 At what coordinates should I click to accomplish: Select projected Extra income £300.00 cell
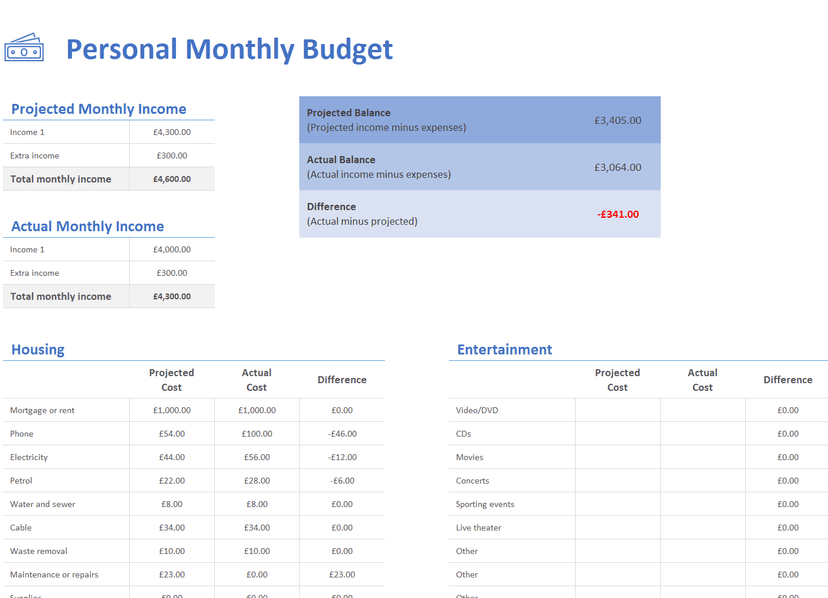(171, 156)
